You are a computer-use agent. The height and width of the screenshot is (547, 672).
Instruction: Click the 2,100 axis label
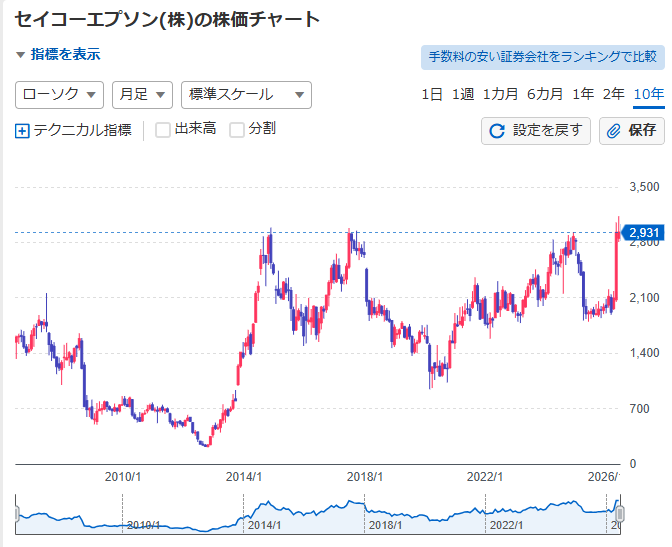[644, 298]
